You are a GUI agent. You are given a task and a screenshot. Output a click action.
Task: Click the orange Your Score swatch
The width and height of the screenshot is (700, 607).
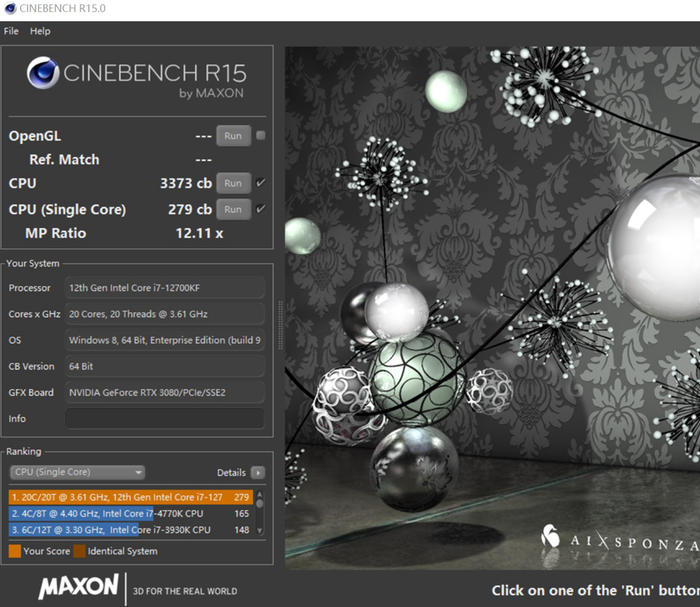[x=14, y=551]
